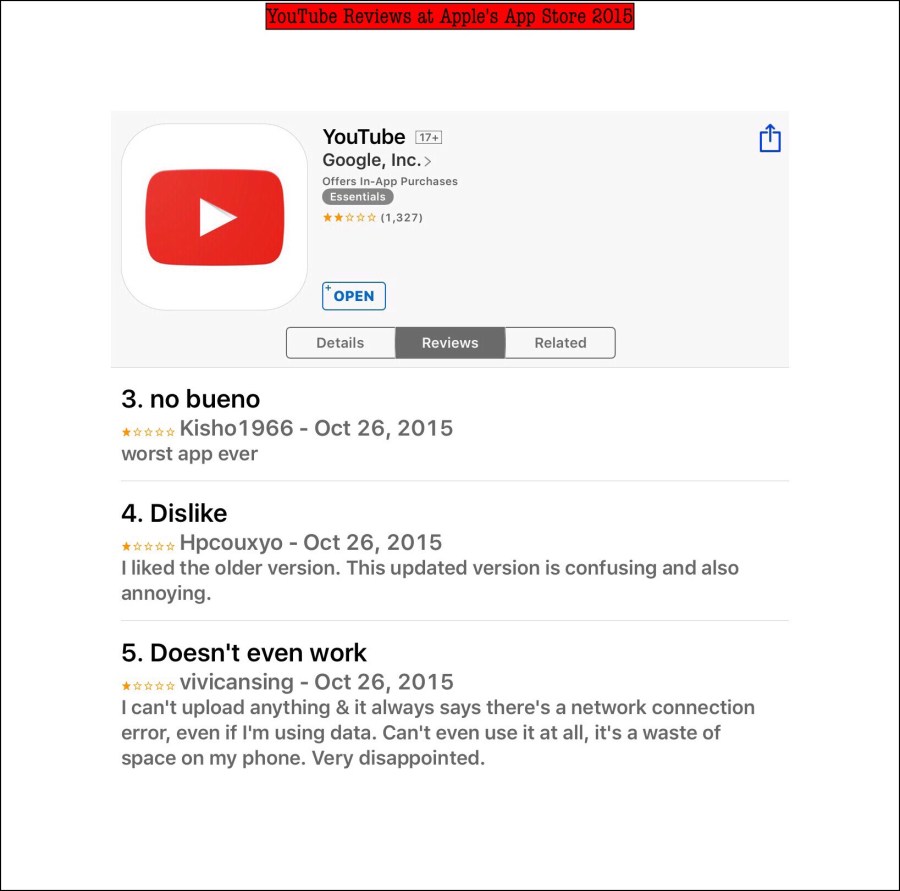Open the review titled 'Dislike'
The height and width of the screenshot is (891, 900).
[174, 513]
